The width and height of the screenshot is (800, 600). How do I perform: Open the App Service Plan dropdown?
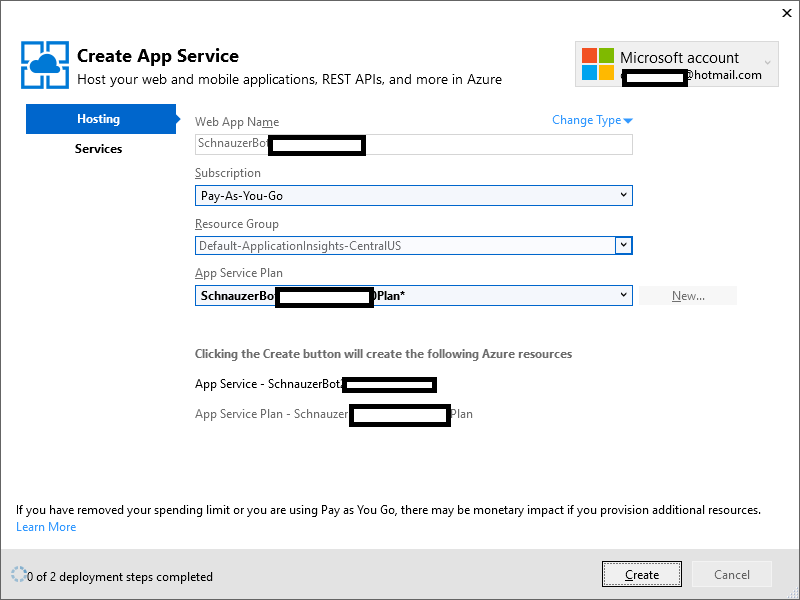[414, 295]
